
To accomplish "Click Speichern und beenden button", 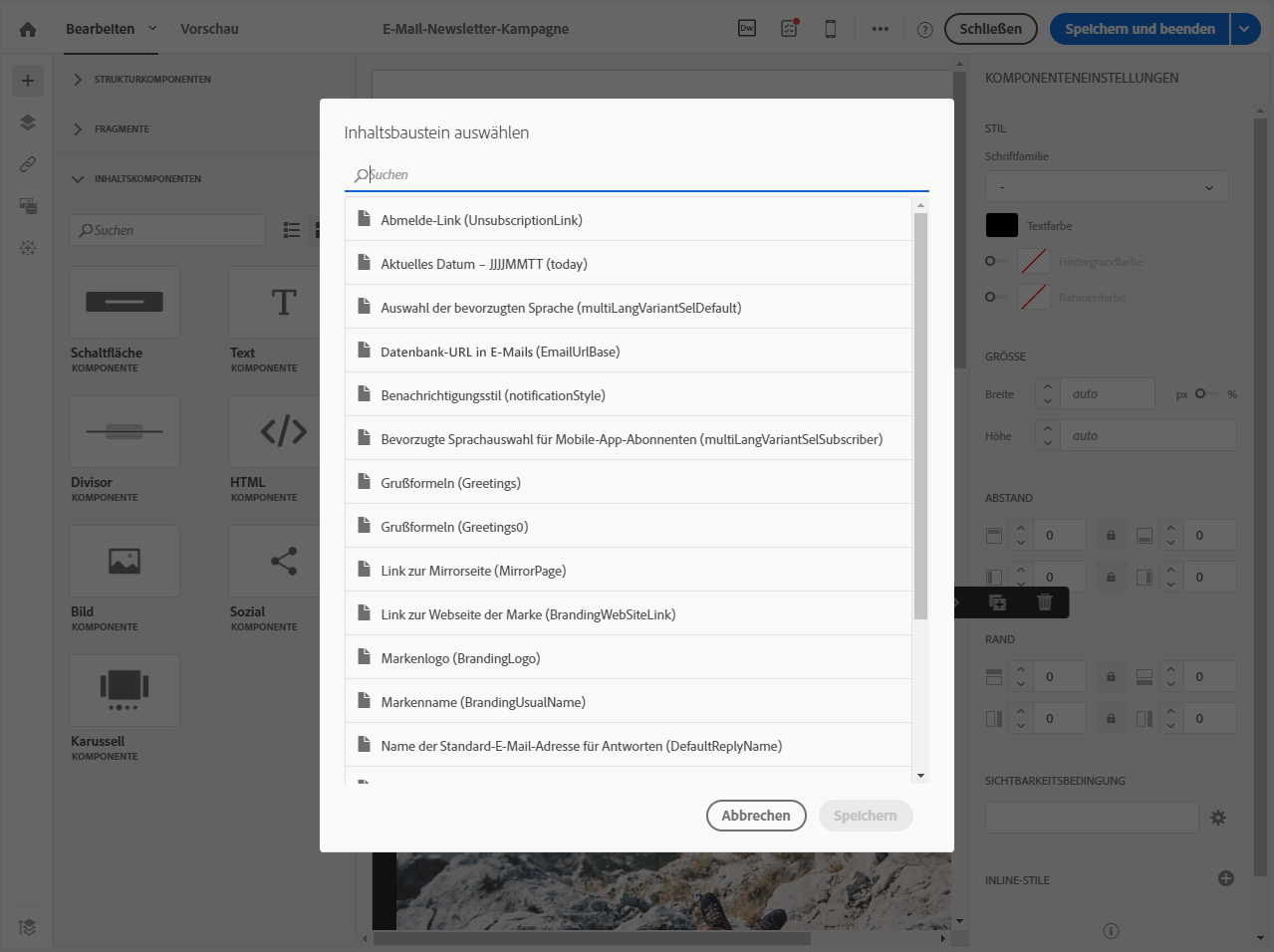I will pyautogui.click(x=1140, y=29).
